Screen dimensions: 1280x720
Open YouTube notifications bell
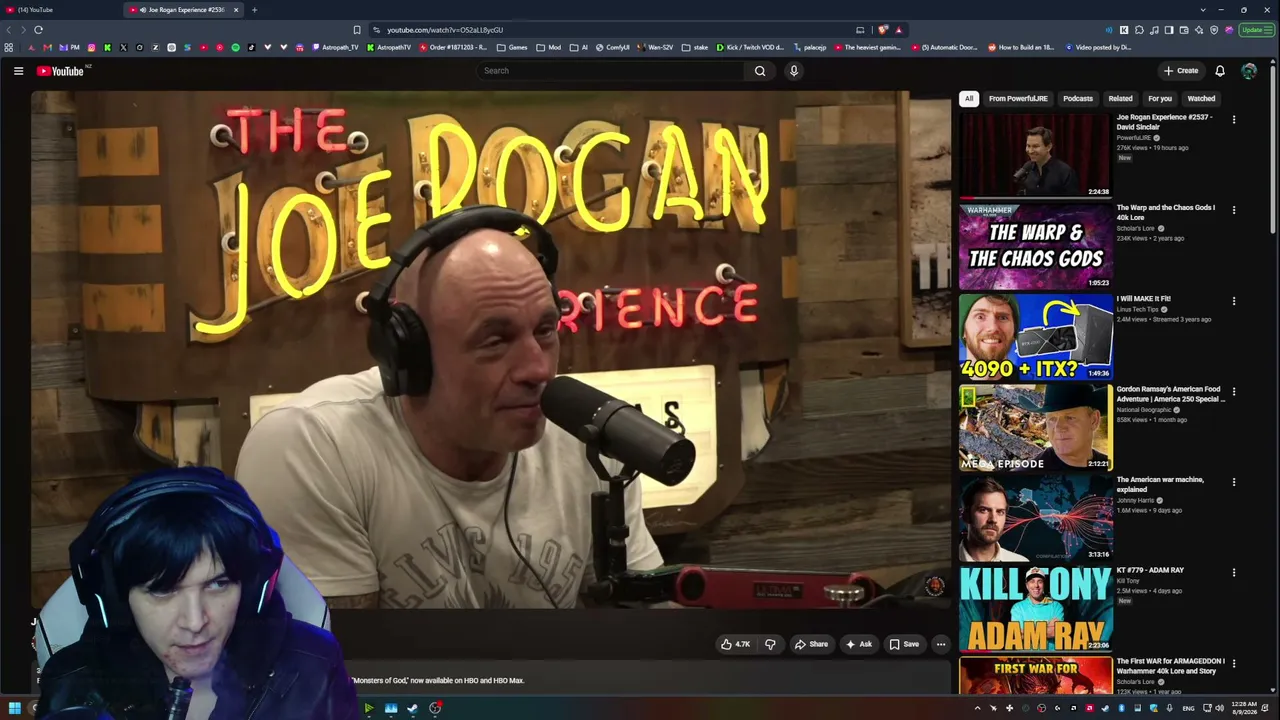pyautogui.click(x=1220, y=71)
